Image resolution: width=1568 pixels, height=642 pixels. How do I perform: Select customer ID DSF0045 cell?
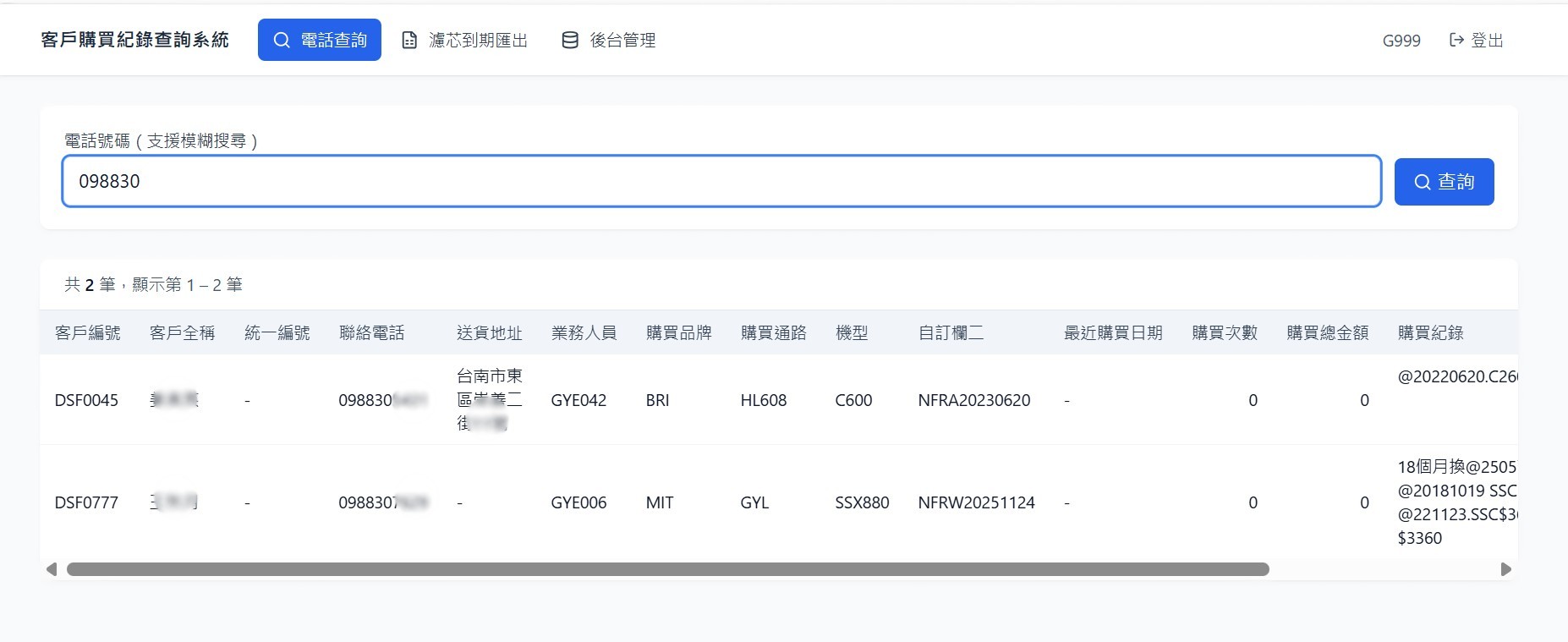[x=86, y=400]
